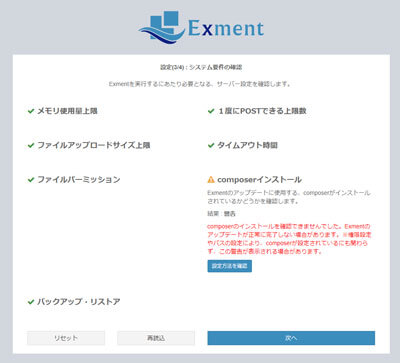Click the green check beside ファイルアップロードサイズ上限
Screen dimensions: 400x363
[31, 145]
